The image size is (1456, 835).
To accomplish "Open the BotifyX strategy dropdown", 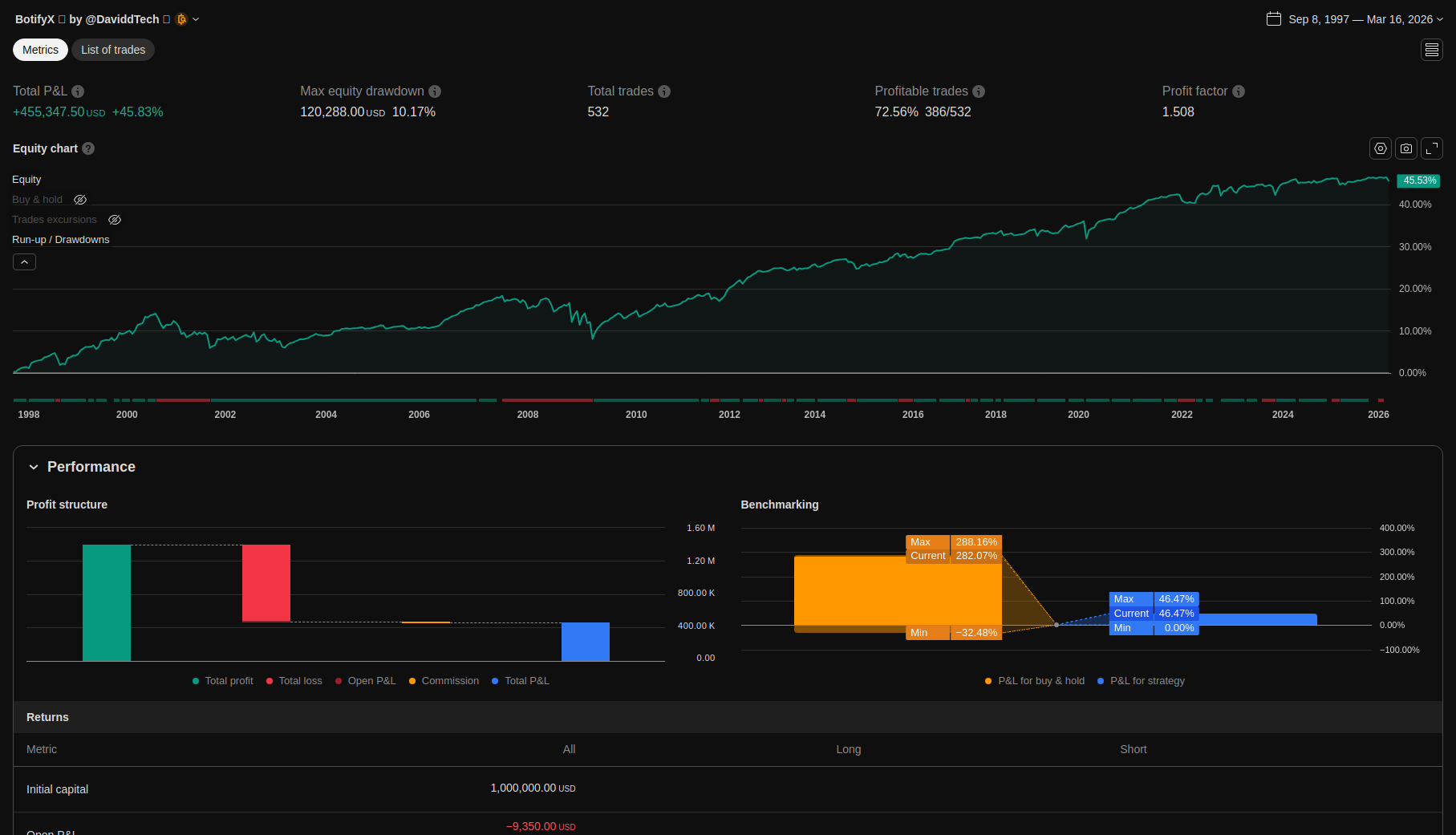I will pyautogui.click(x=196, y=19).
